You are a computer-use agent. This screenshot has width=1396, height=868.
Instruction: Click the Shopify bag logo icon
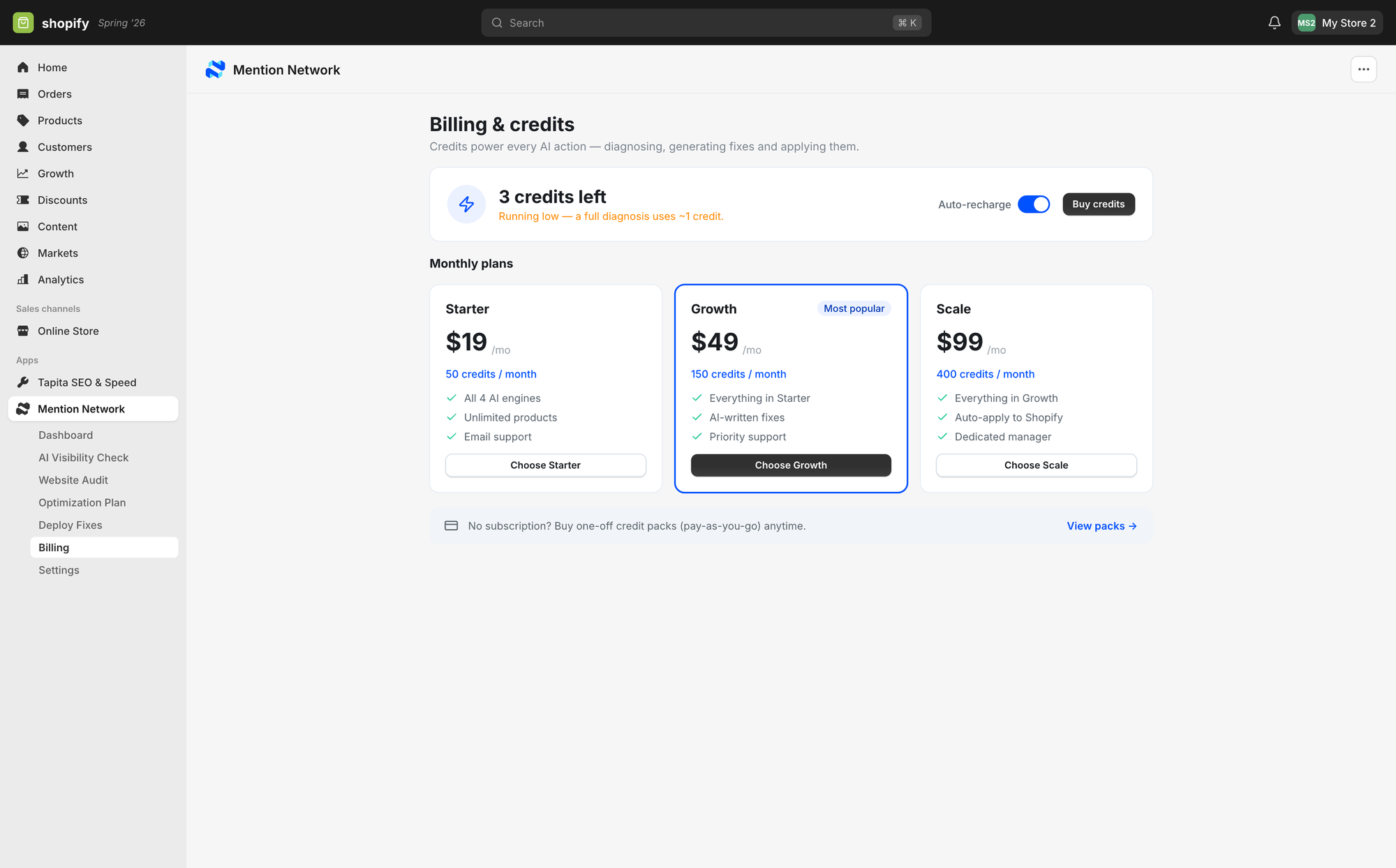(23, 23)
